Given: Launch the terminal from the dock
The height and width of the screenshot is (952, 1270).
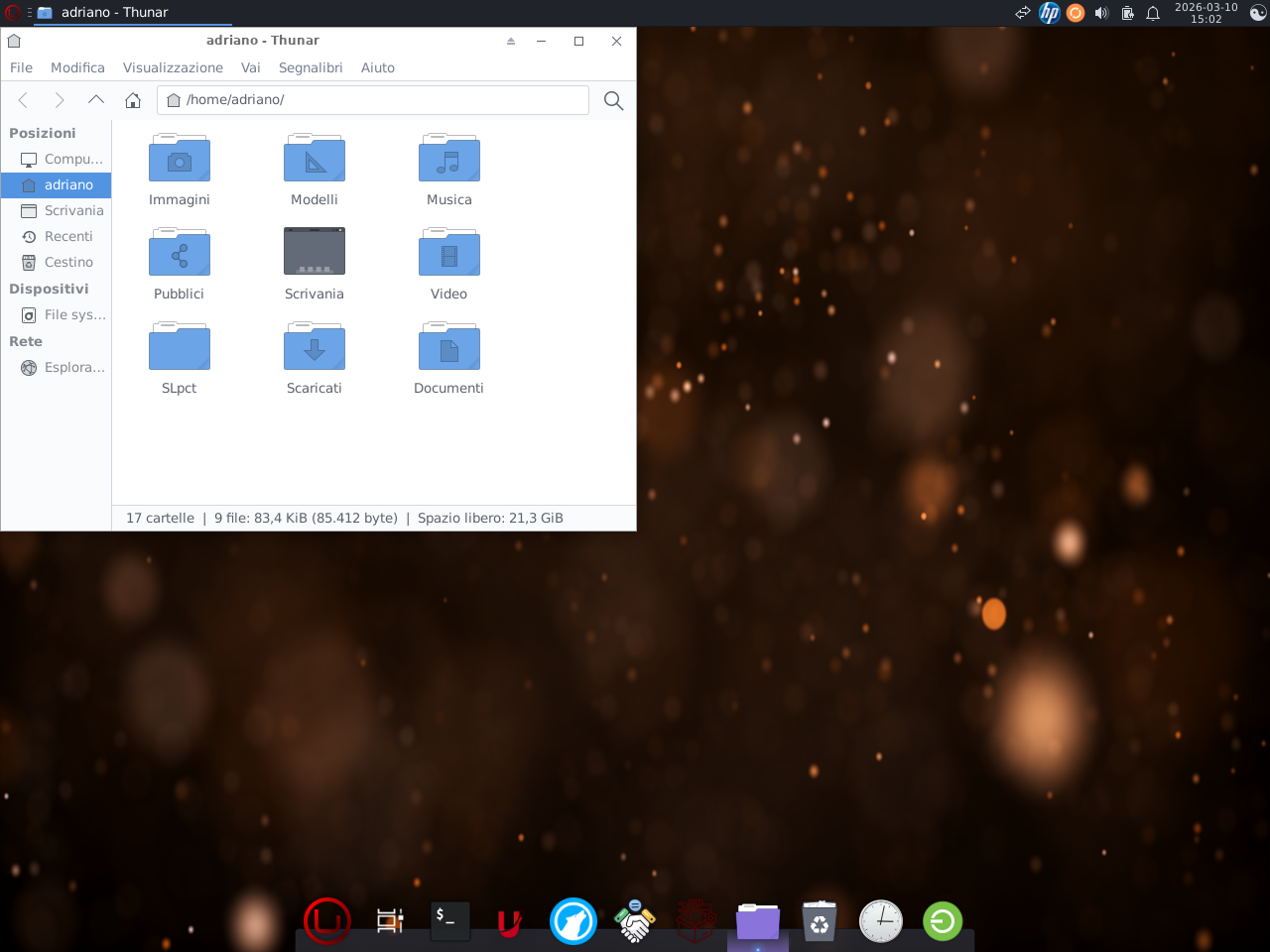Looking at the screenshot, I should point(449,921).
